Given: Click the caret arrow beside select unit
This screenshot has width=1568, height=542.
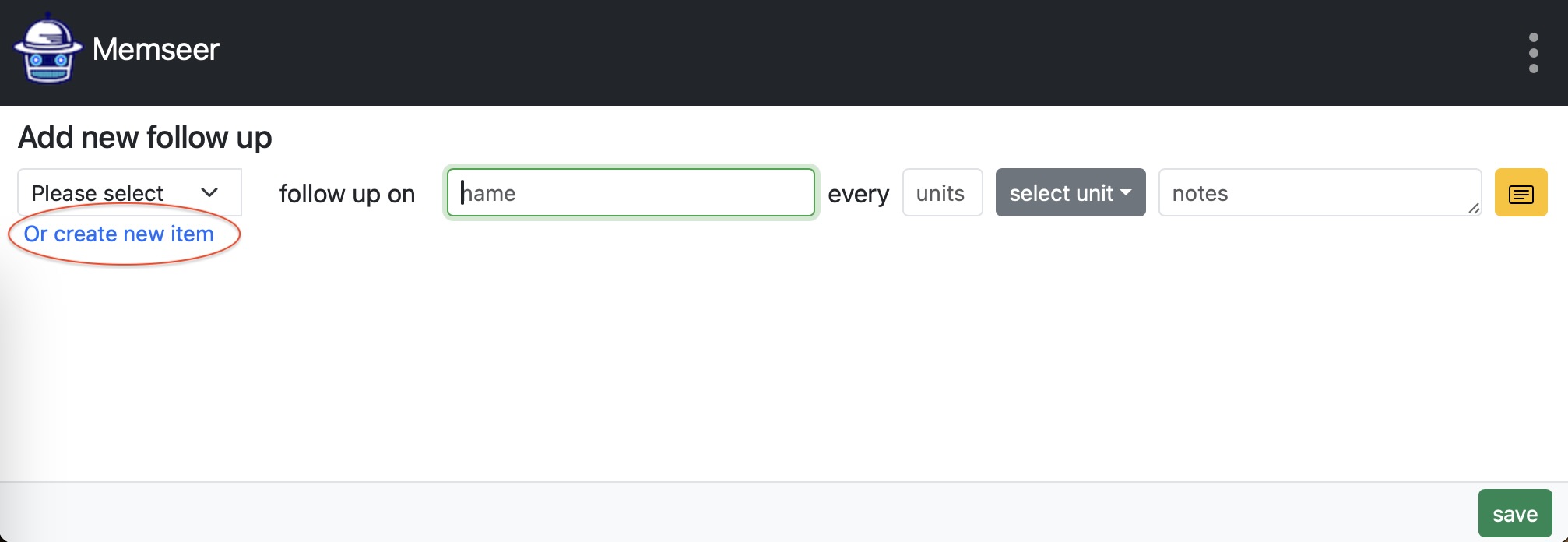Looking at the screenshot, I should tap(1126, 192).
